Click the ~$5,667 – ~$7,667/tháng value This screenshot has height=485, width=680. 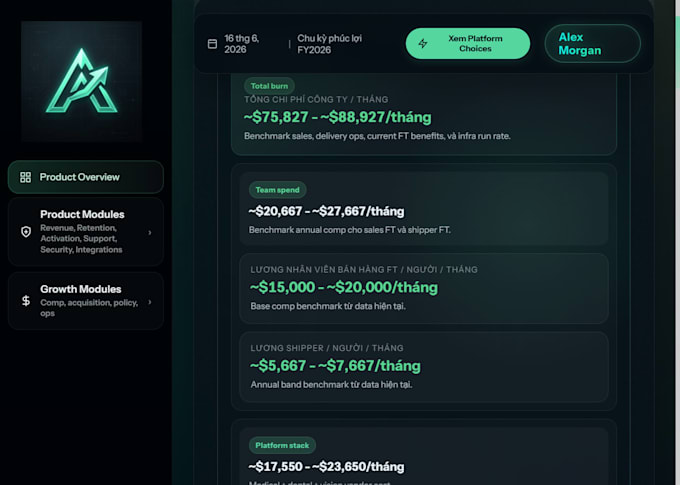coord(335,366)
